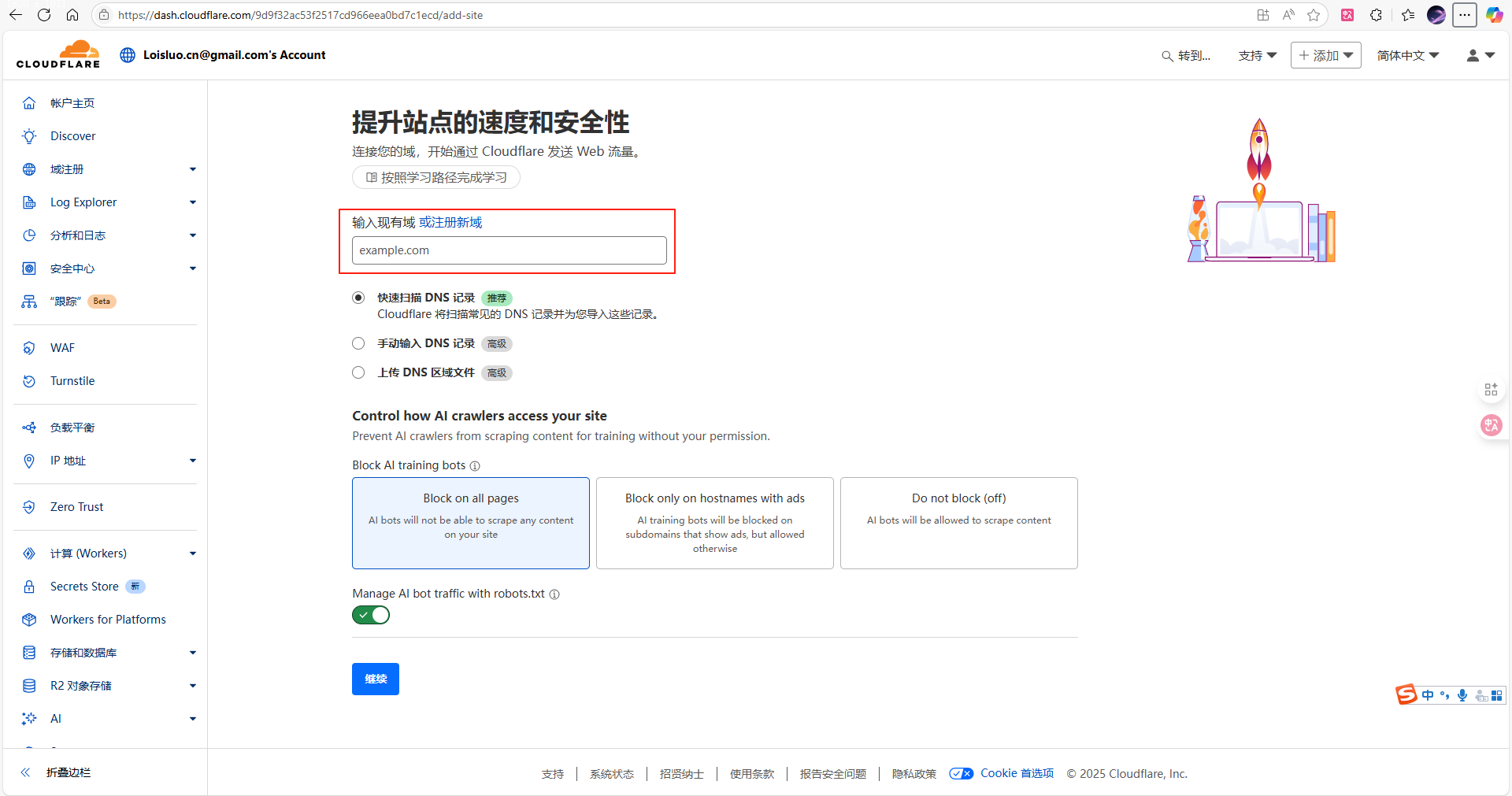Click info icon beside Block AI training bots
This screenshot has height=796, width=1512.
(x=475, y=466)
